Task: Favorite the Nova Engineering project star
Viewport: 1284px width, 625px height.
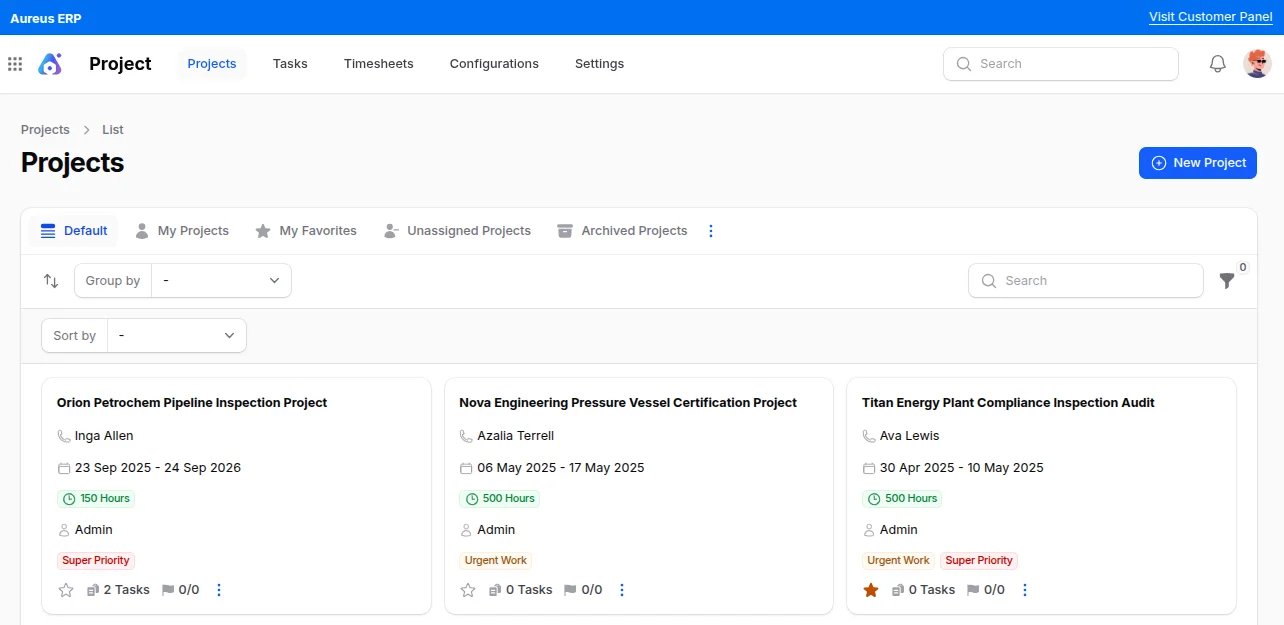Action: [x=468, y=590]
